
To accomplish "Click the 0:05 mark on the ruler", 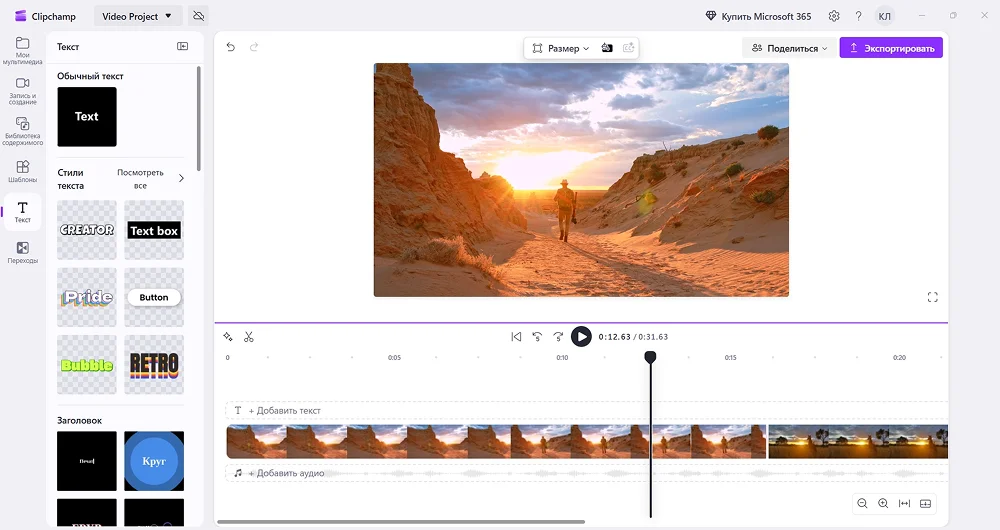I will [x=394, y=358].
